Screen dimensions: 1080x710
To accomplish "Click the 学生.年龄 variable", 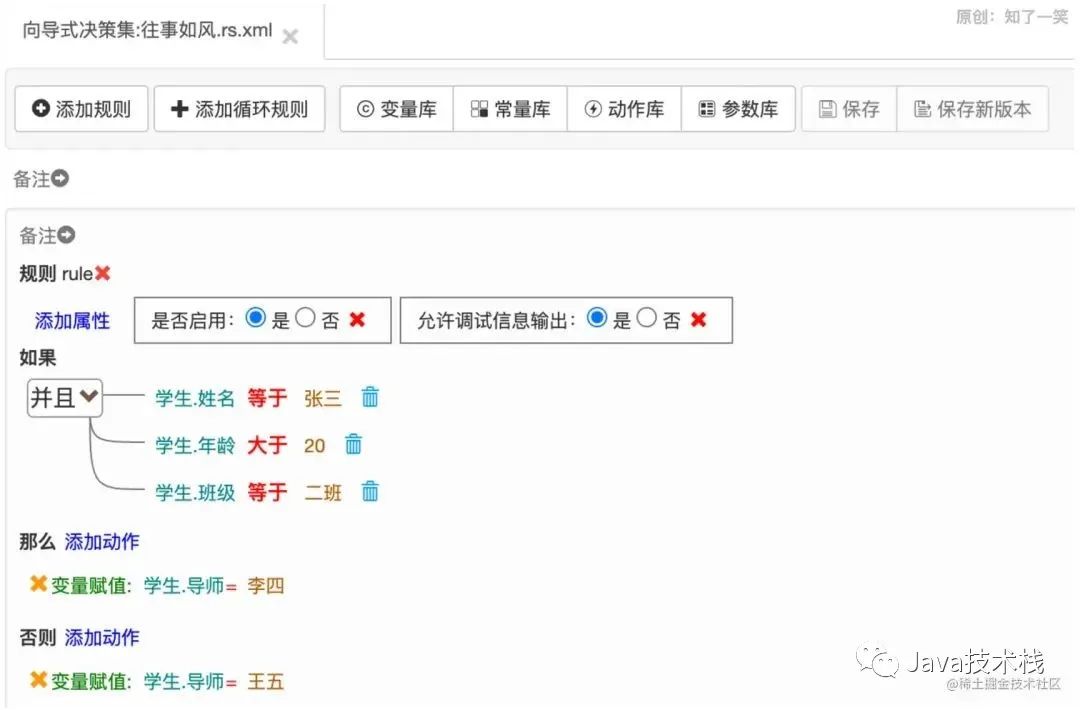I will (195, 446).
